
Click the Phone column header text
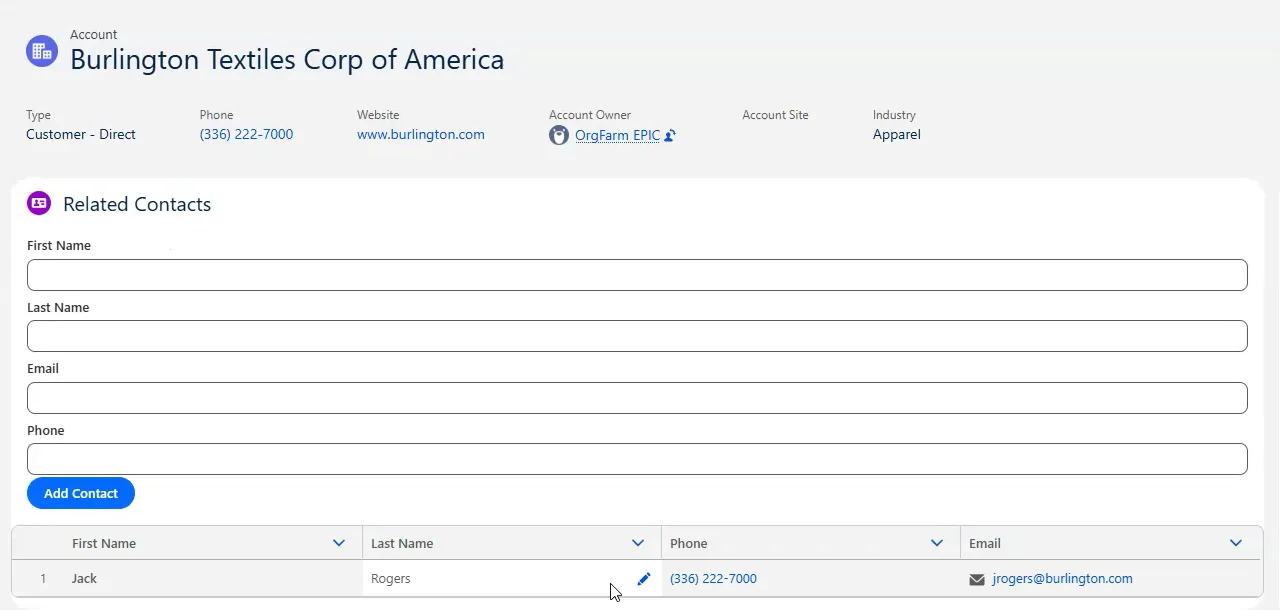[x=688, y=543]
